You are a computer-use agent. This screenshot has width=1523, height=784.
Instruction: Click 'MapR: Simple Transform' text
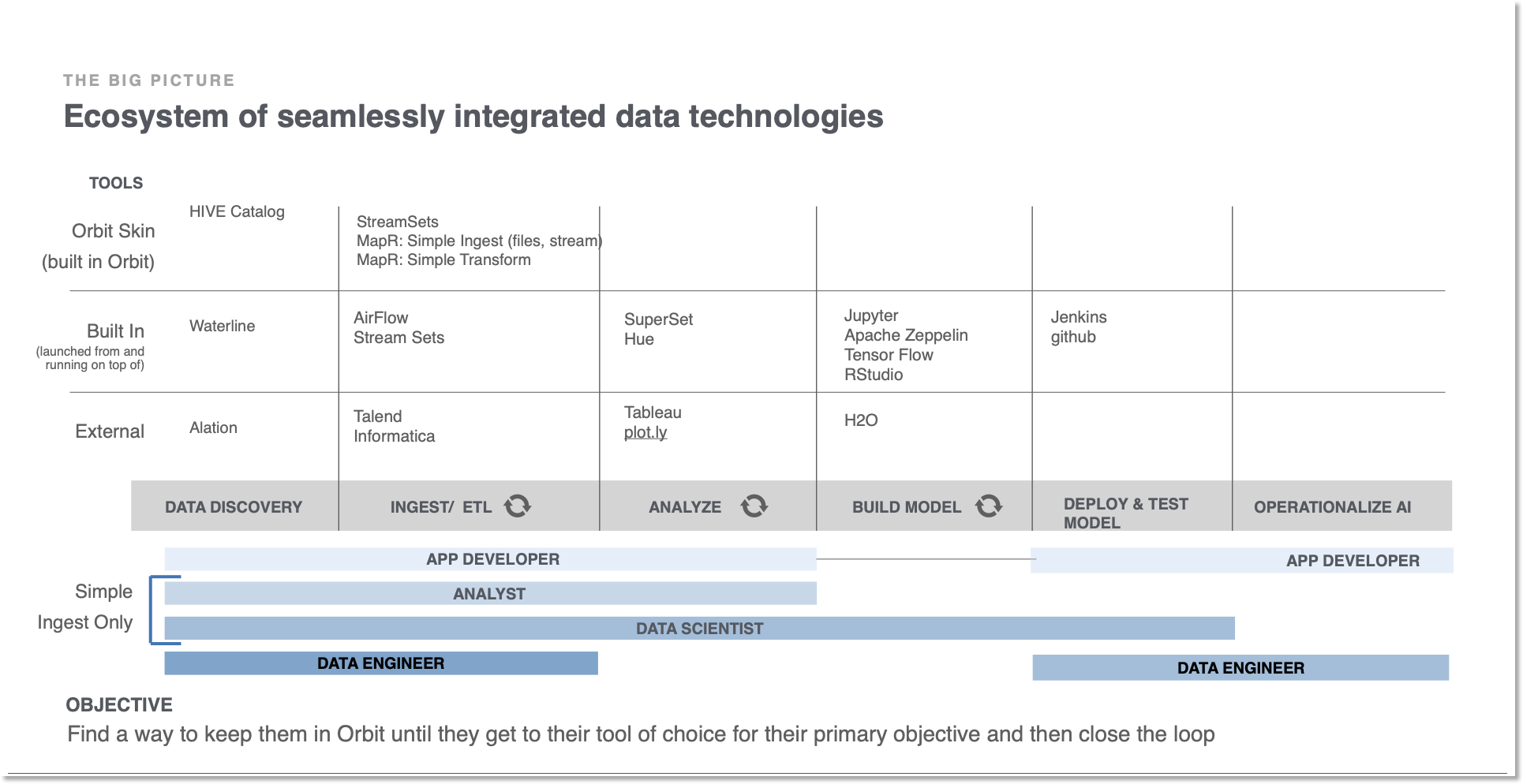click(x=443, y=259)
